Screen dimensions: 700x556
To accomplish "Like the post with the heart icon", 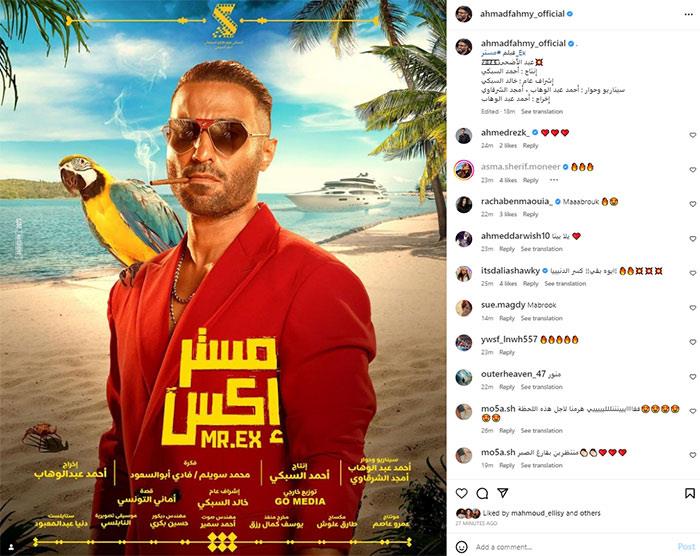I will click(x=462, y=493).
